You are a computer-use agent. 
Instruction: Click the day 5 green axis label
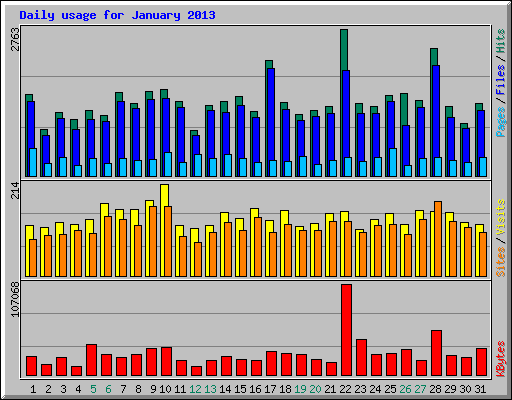click(x=93, y=389)
